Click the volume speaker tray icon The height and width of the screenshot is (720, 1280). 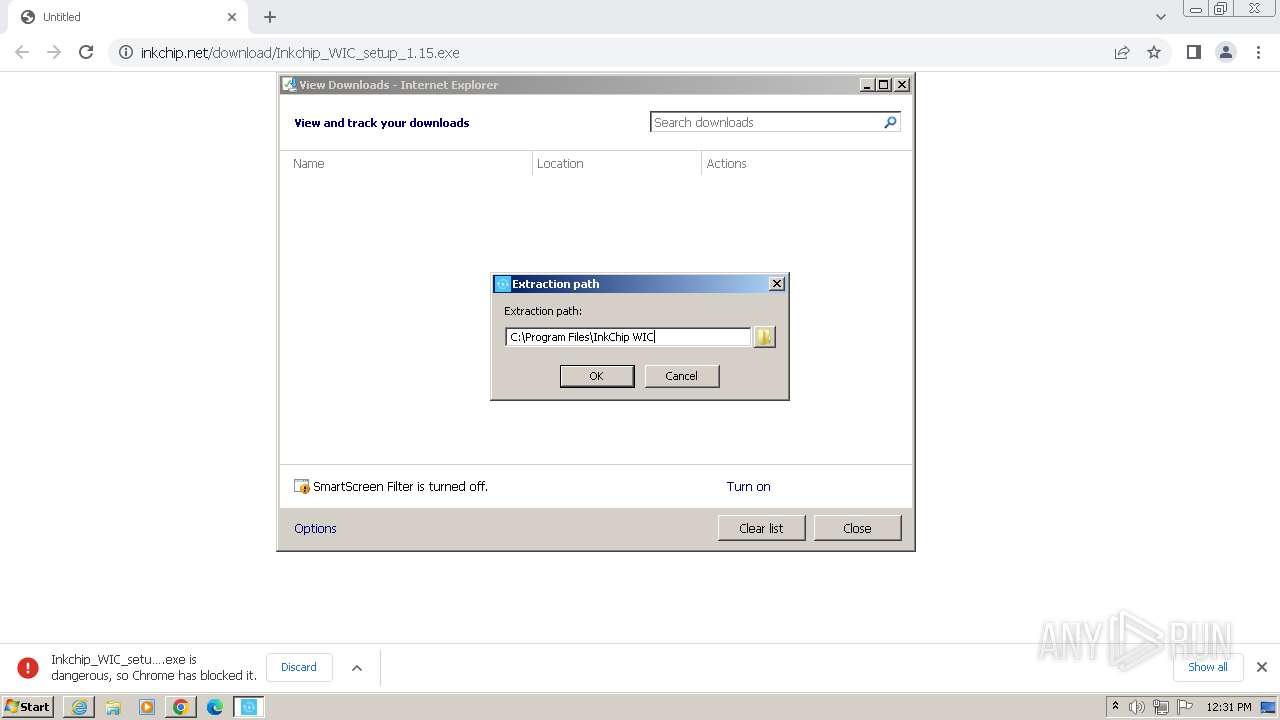click(1137, 707)
